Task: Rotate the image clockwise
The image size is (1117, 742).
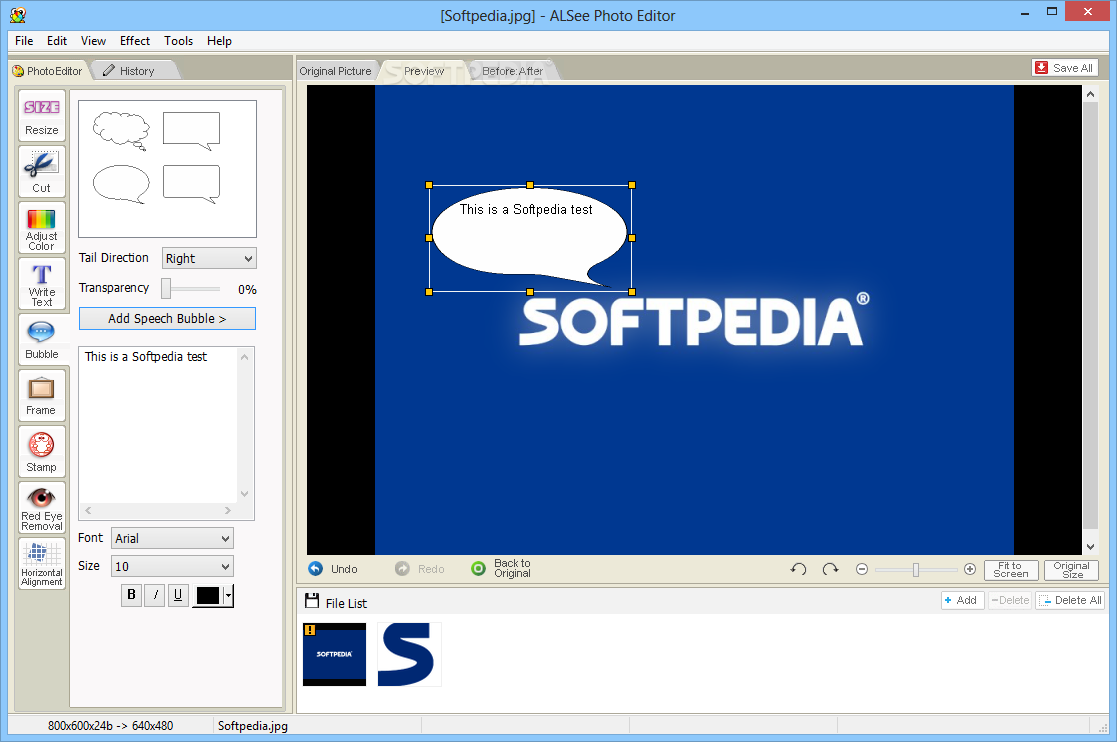Action: (x=830, y=569)
